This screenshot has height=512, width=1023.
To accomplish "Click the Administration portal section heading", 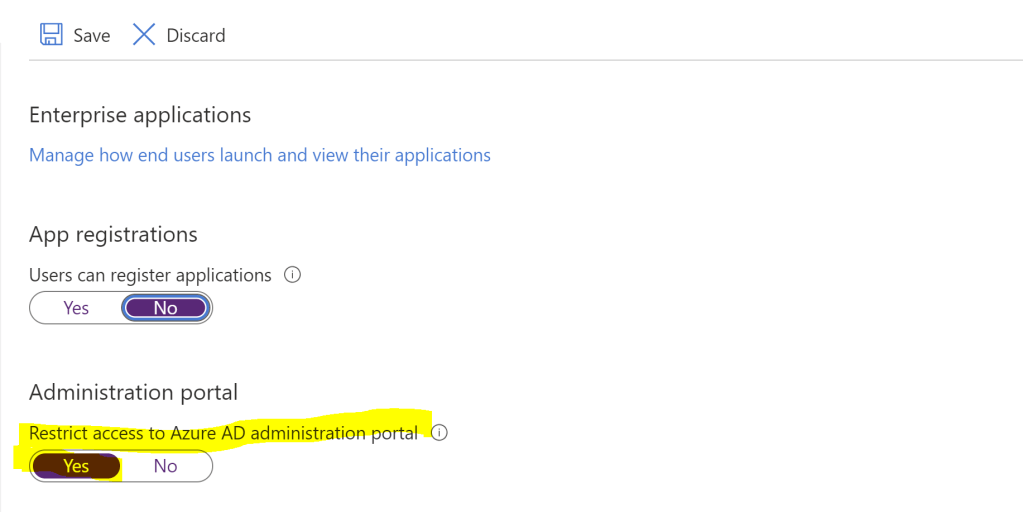I will pos(133,392).
